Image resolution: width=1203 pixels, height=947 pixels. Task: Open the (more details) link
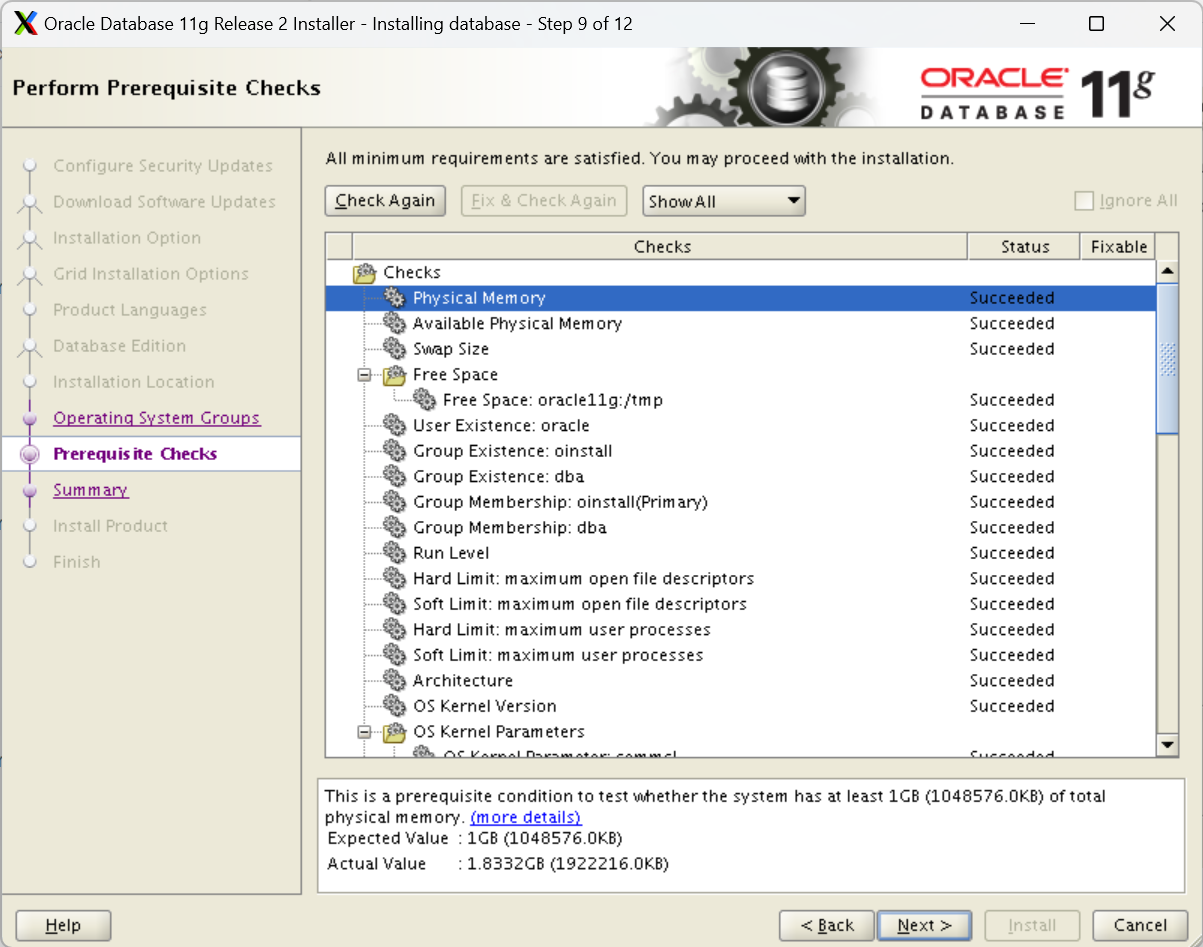coord(525,817)
